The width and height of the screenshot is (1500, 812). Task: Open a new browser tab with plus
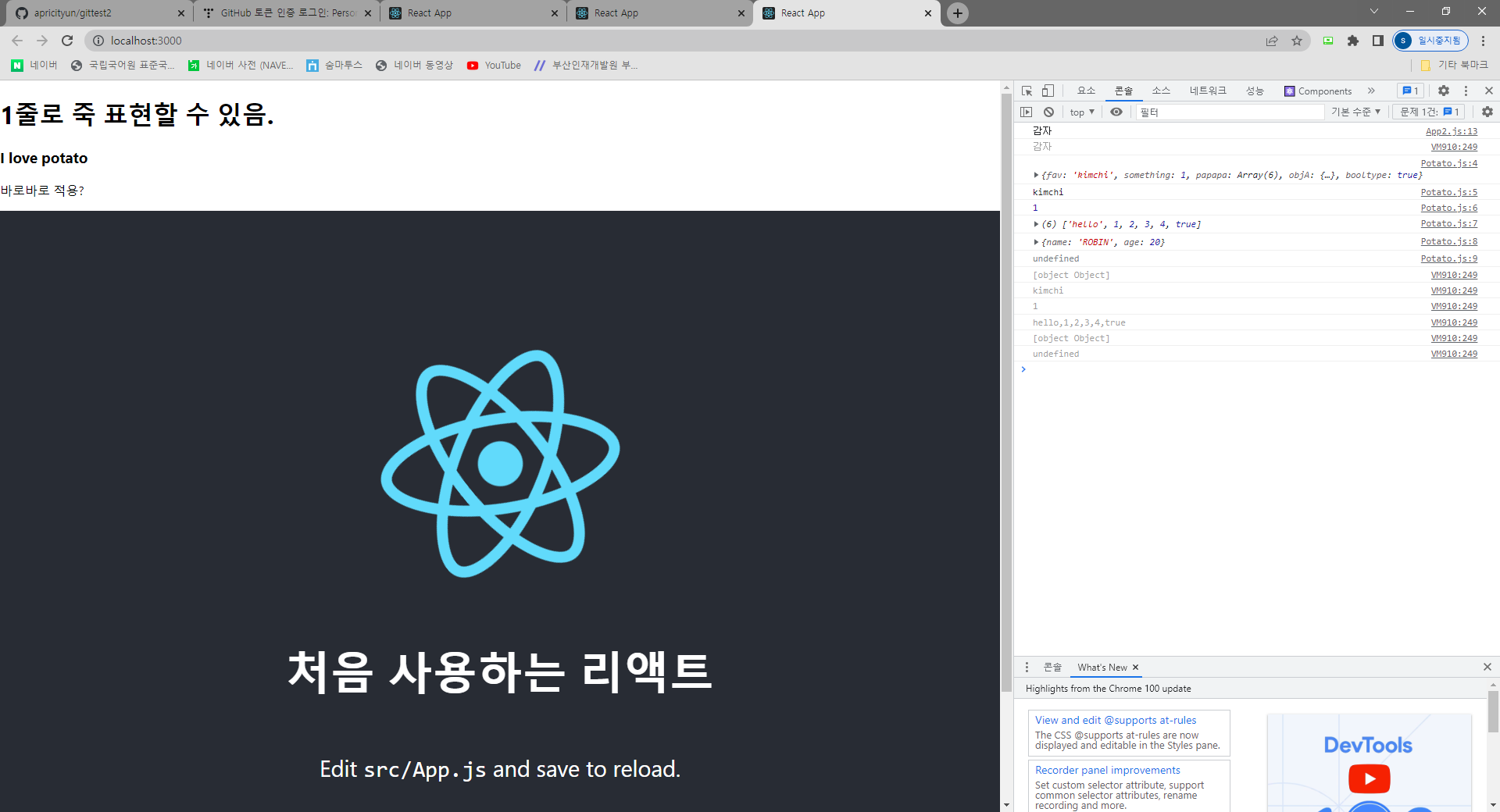click(958, 13)
